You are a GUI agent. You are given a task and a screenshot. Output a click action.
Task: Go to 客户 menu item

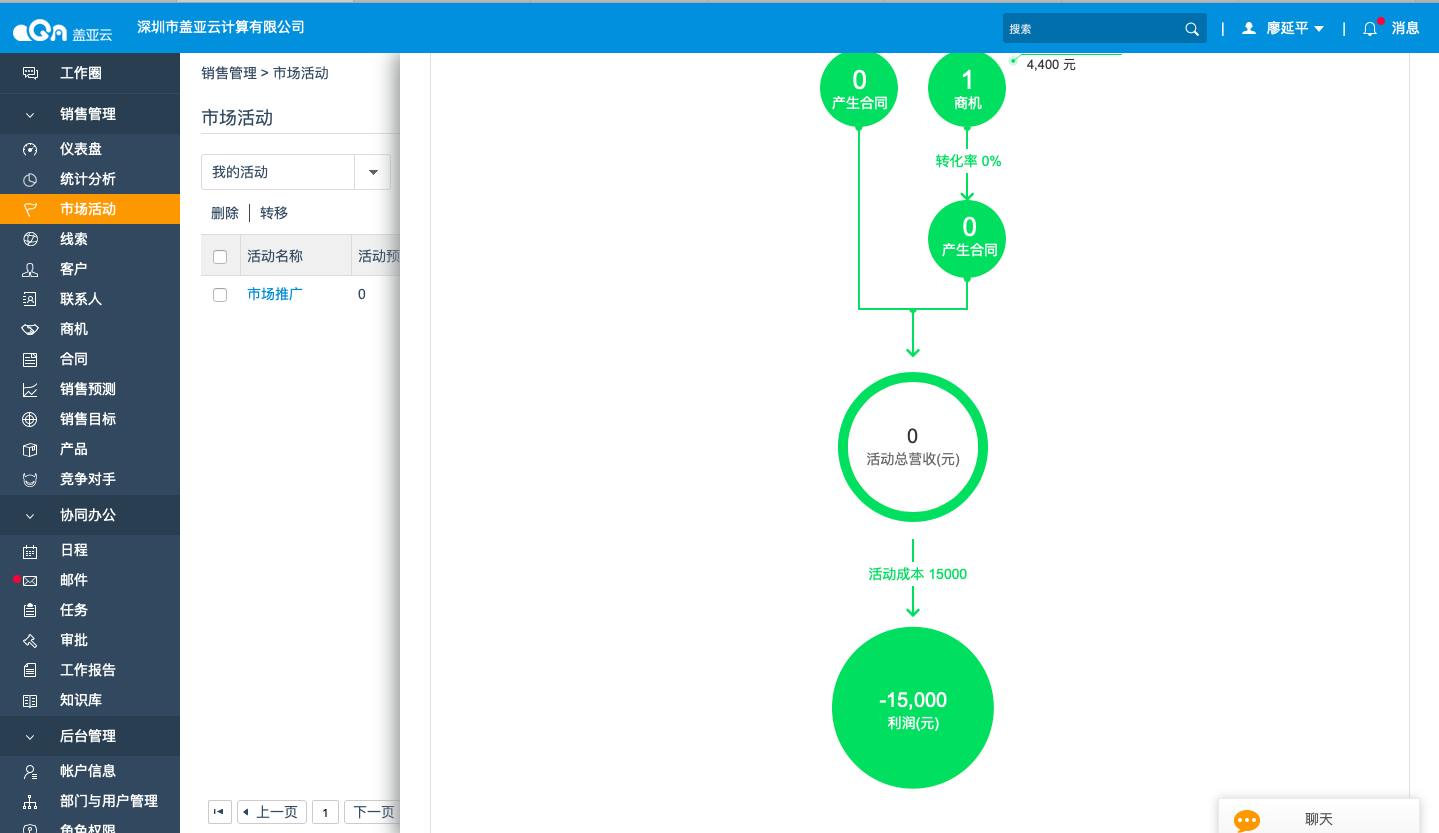click(x=74, y=269)
